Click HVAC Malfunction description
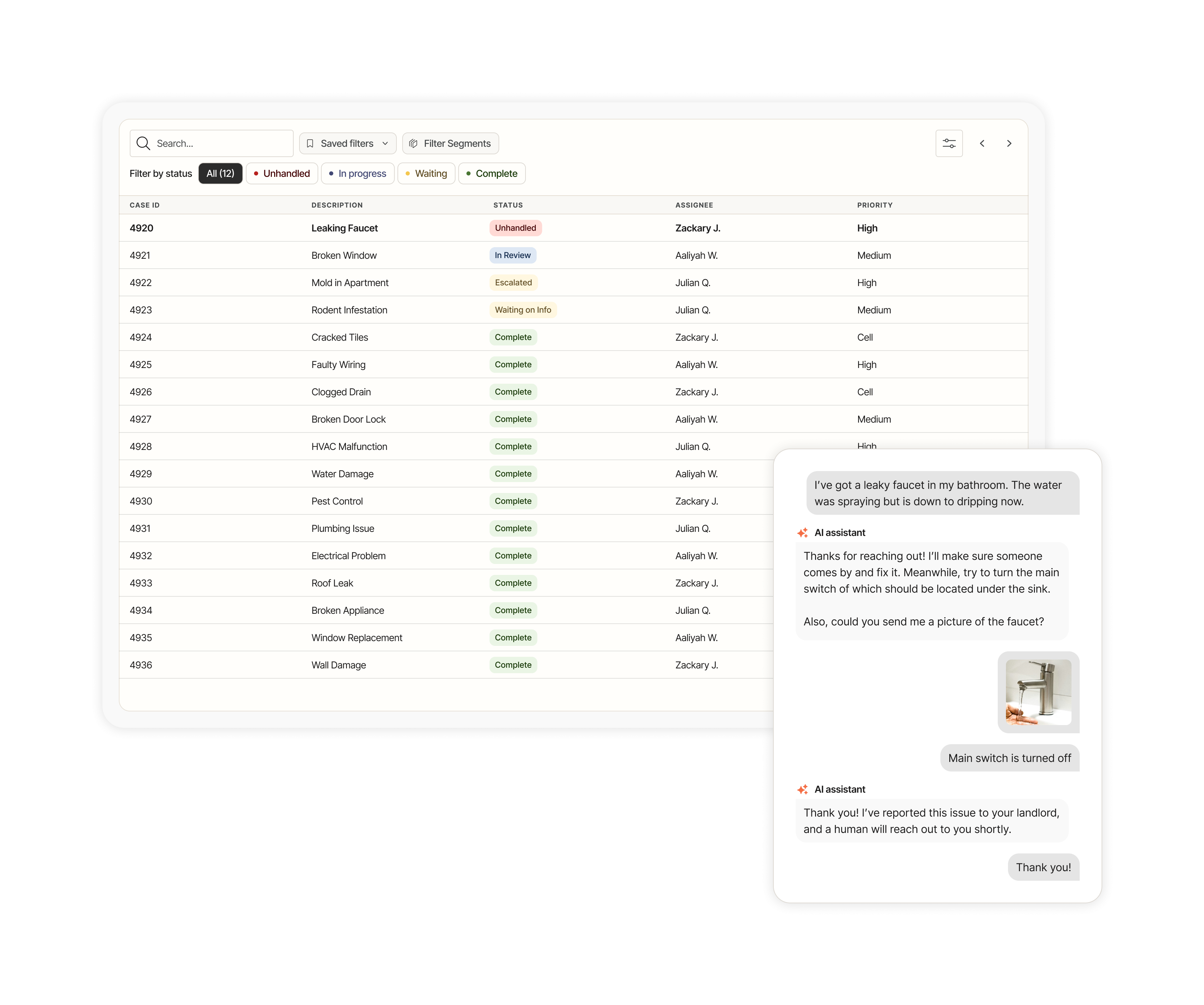Screen dimensions: 1204x1005 [x=349, y=447]
